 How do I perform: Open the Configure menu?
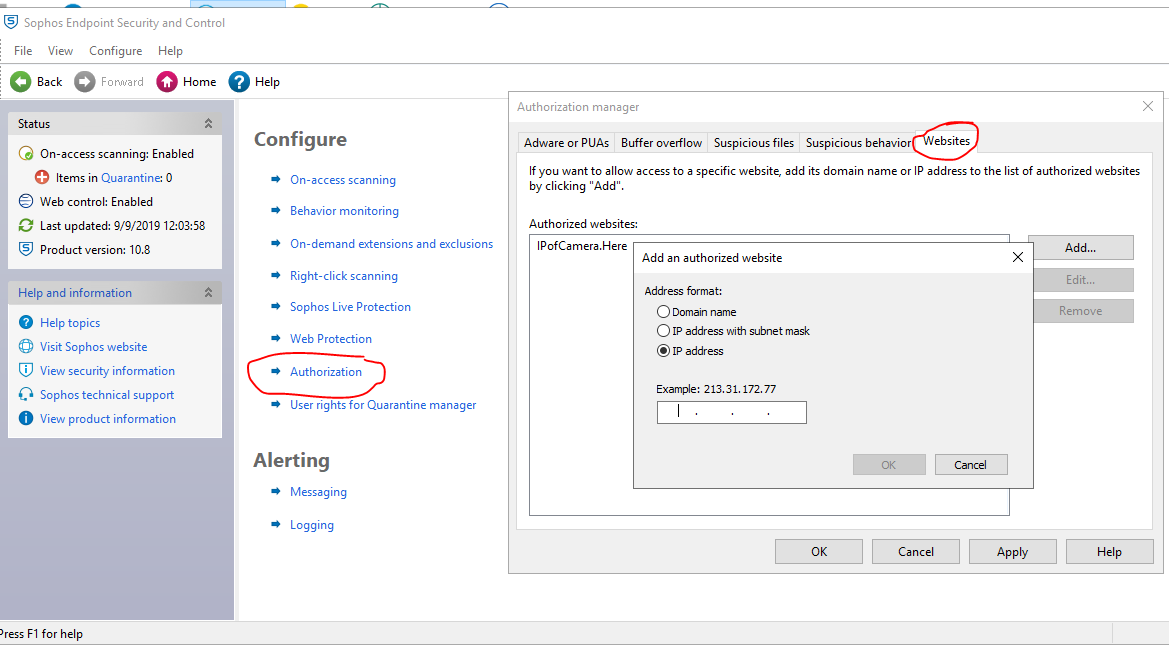point(116,51)
